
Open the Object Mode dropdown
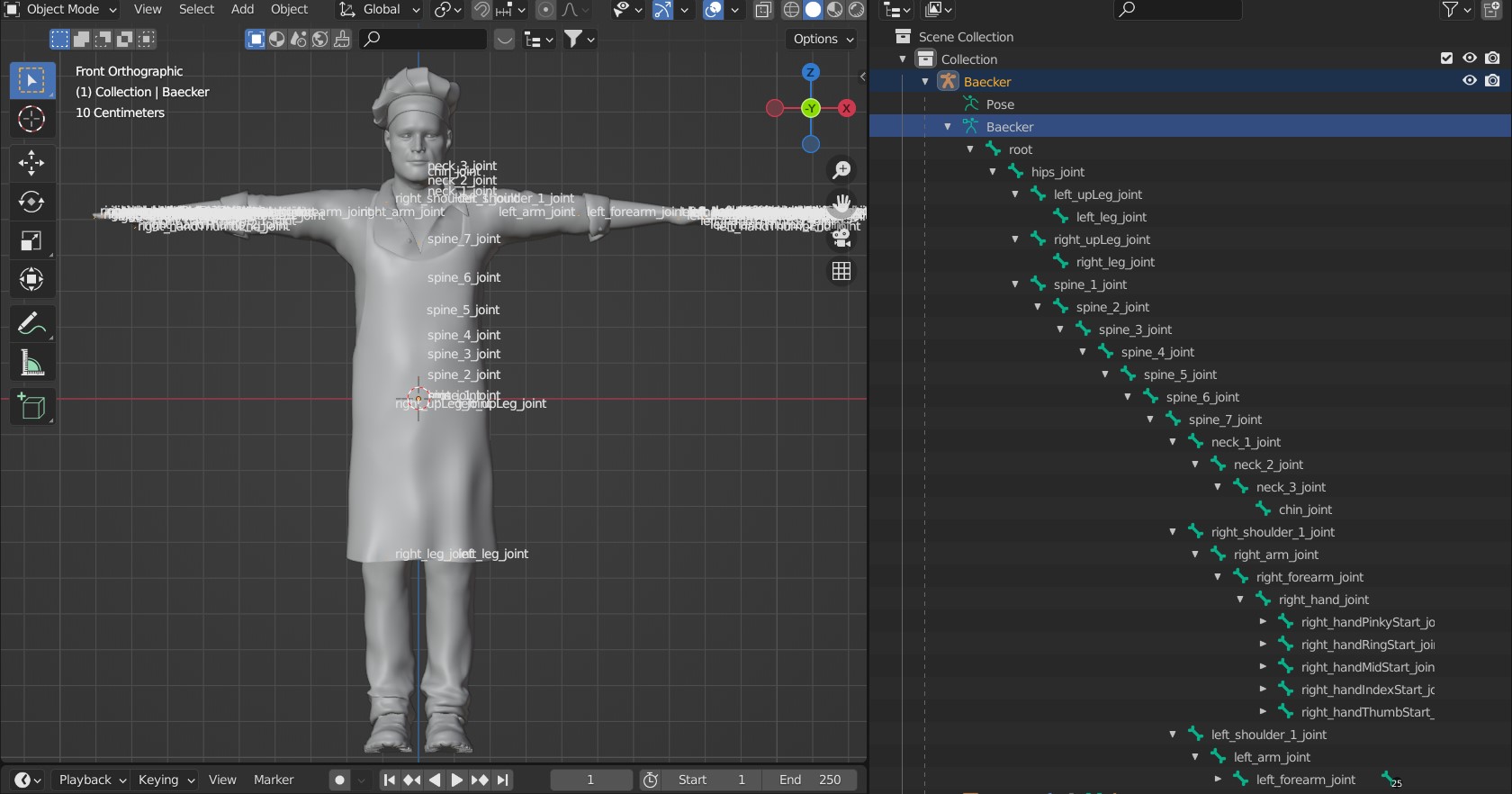[63, 10]
